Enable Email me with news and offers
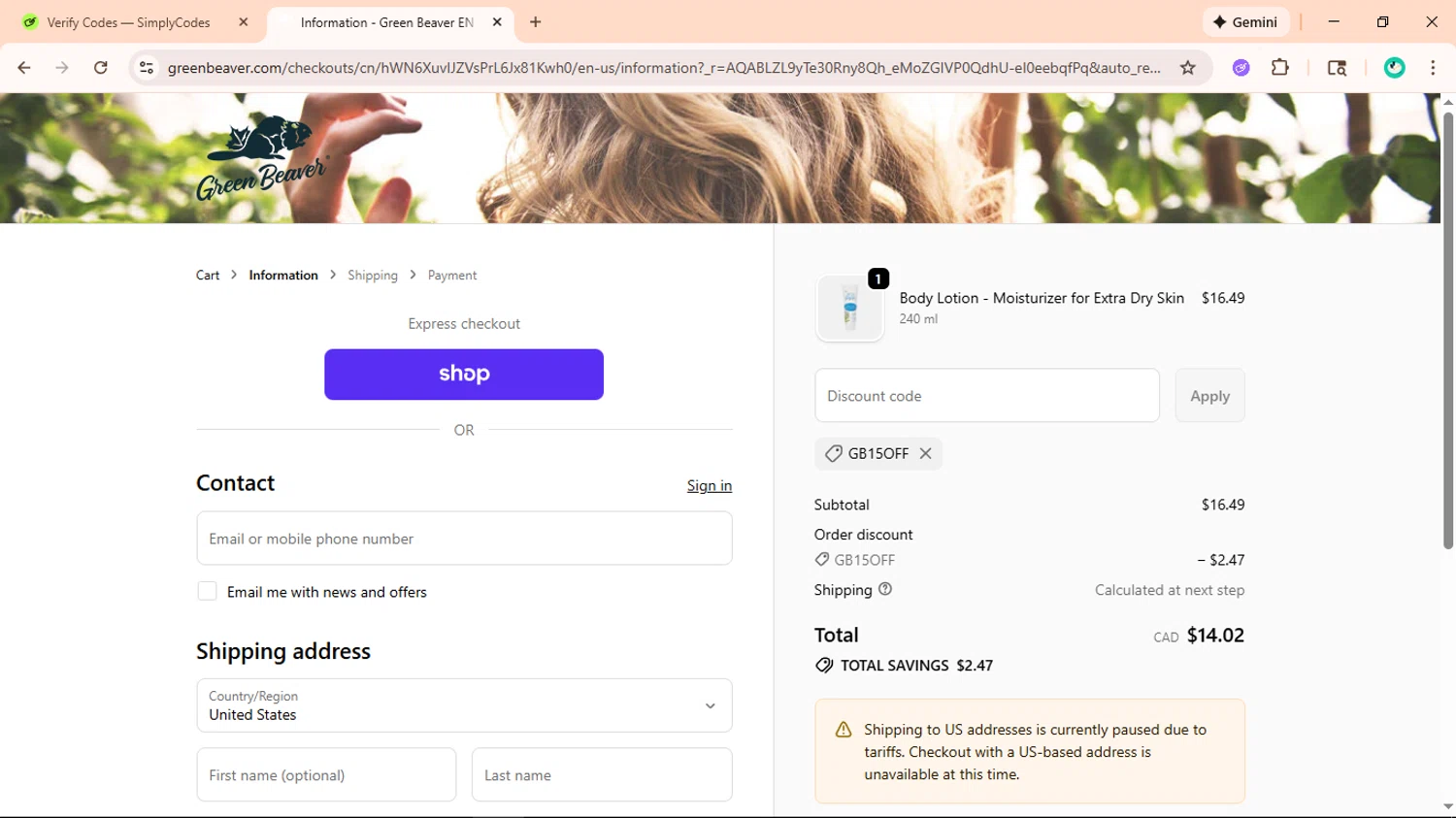The width and height of the screenshot is (1456, 818). [x=207, y=591]
